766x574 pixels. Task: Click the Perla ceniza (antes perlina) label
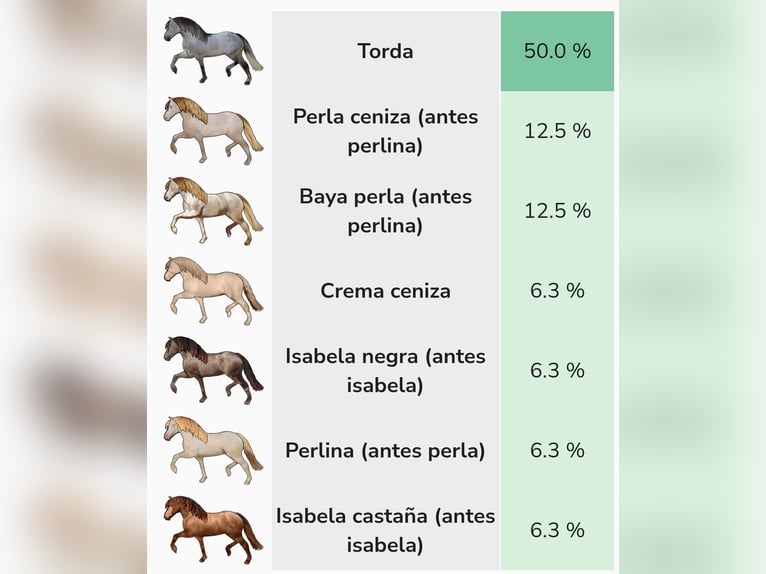click(x=385, y=131)
